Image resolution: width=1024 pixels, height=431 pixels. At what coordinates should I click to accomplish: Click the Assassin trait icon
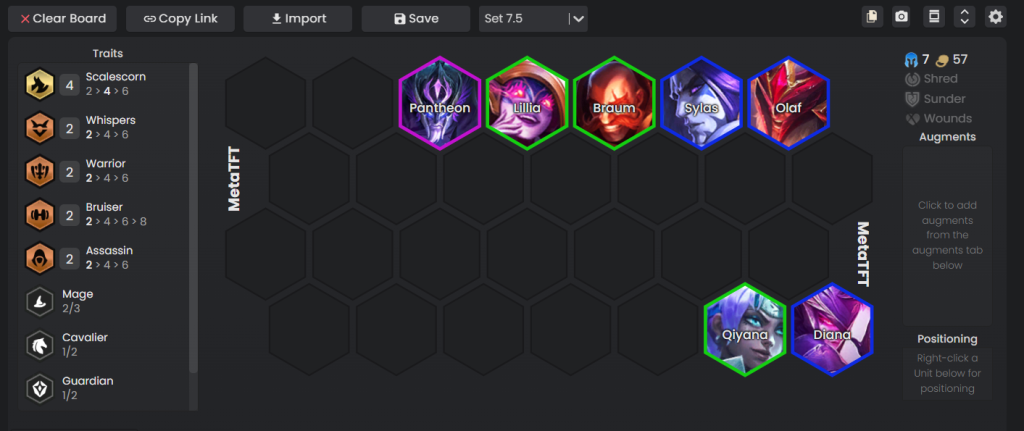39,258
